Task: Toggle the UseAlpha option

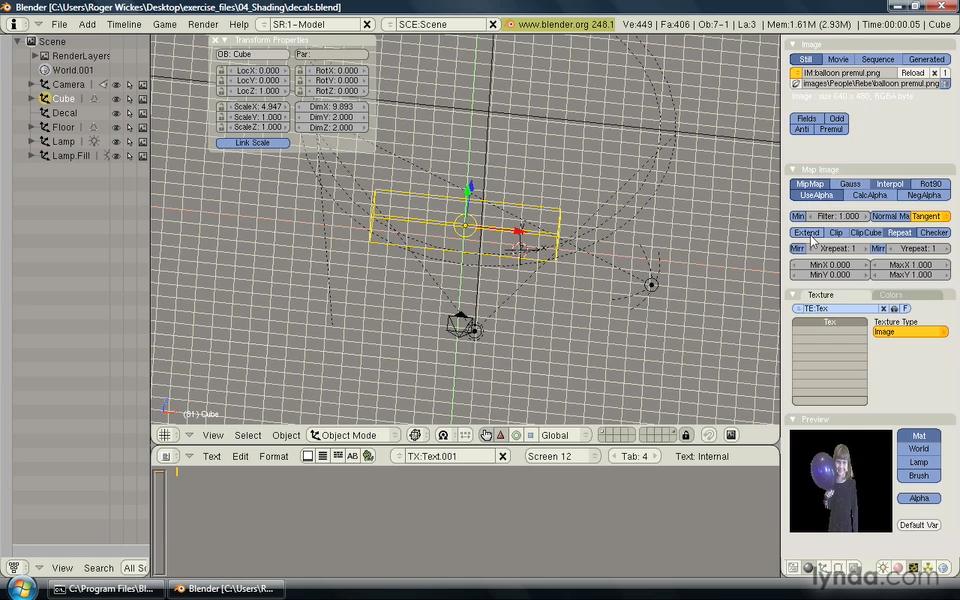Action: tap(816, 195)
